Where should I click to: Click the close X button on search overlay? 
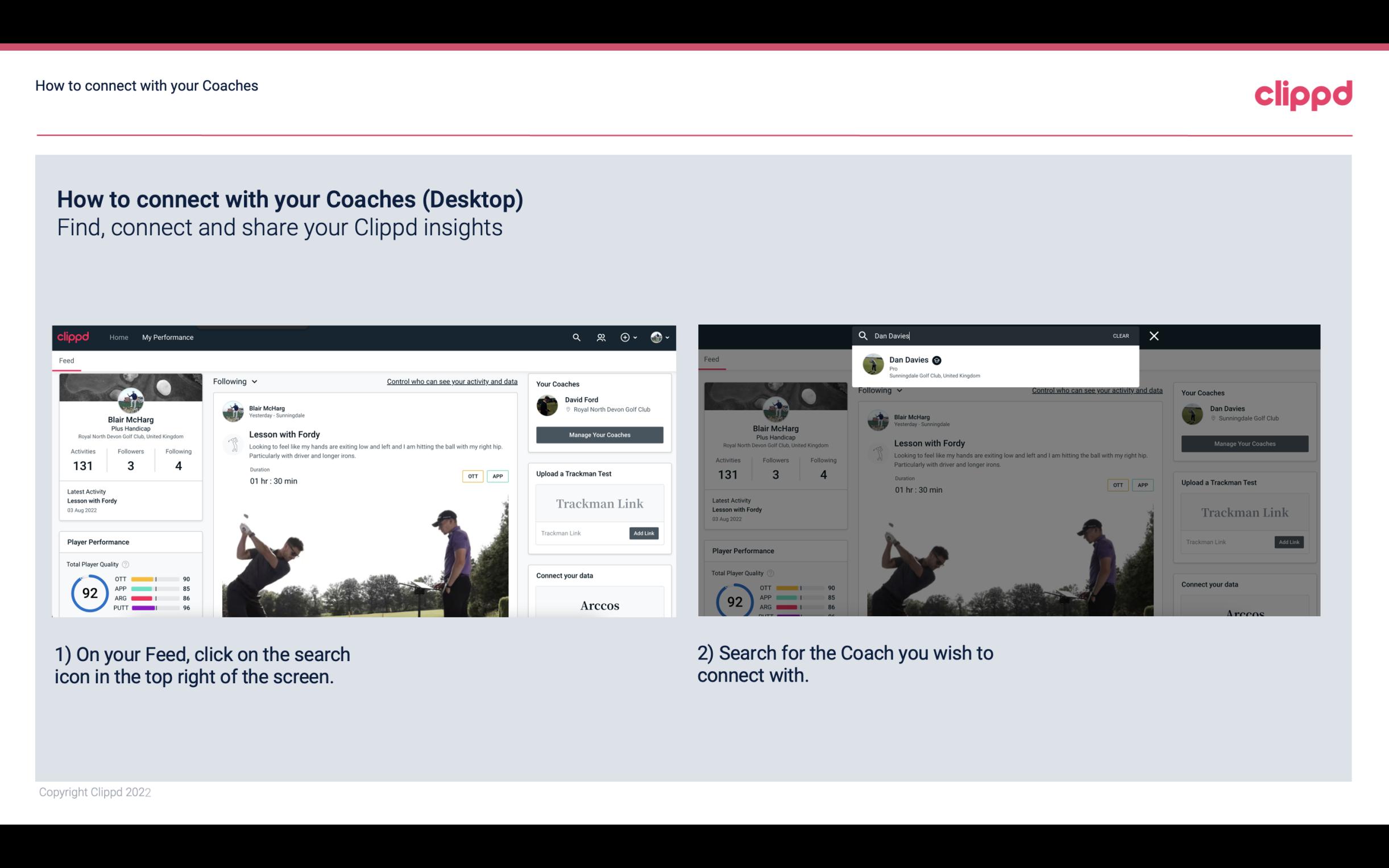[1153, 335]
